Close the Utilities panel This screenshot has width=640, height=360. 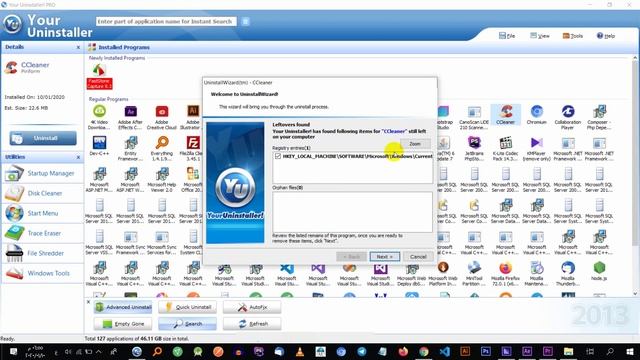coord(78,157)
